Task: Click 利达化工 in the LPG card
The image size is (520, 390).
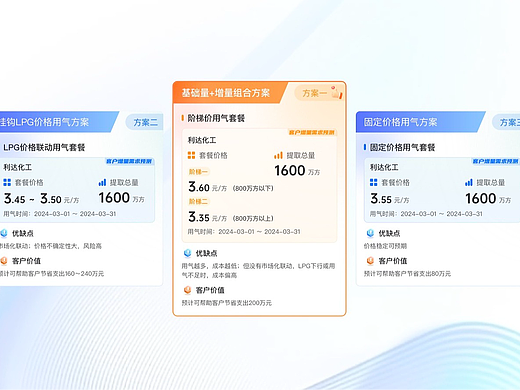Action: pyautogui.click(x=18, y=167)
